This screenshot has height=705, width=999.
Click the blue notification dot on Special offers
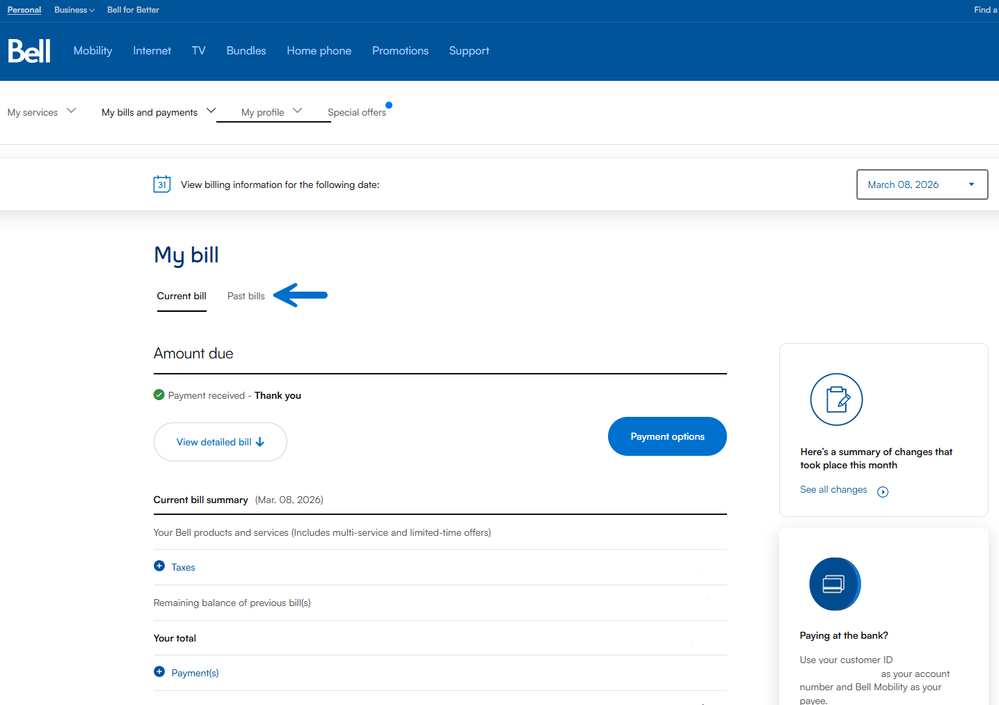(389, 105)
